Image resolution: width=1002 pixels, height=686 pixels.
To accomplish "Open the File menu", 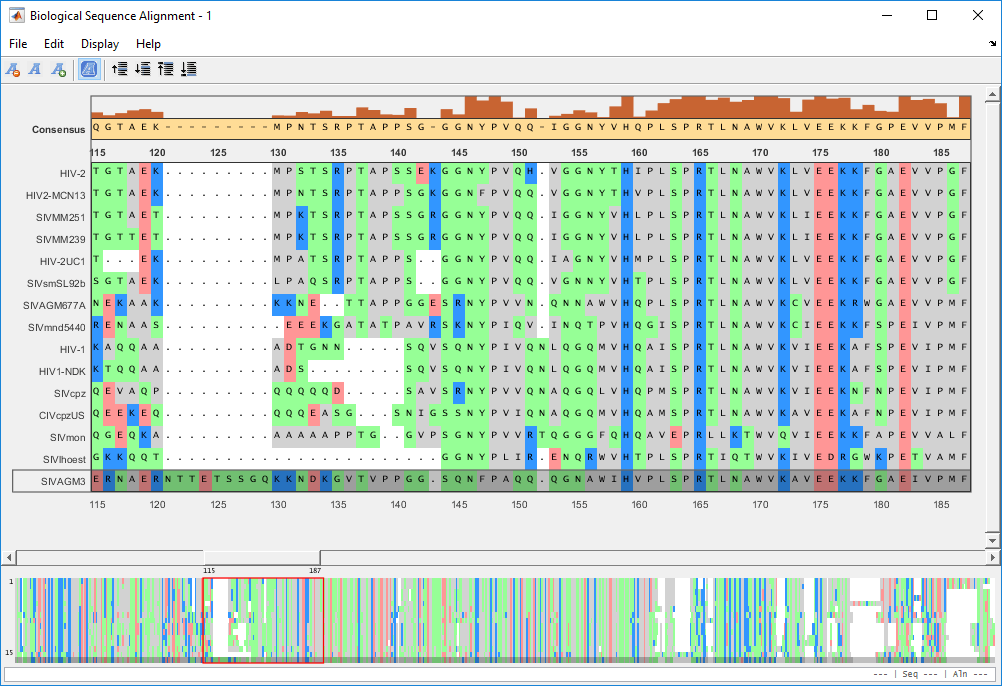I will pos(18,43).
